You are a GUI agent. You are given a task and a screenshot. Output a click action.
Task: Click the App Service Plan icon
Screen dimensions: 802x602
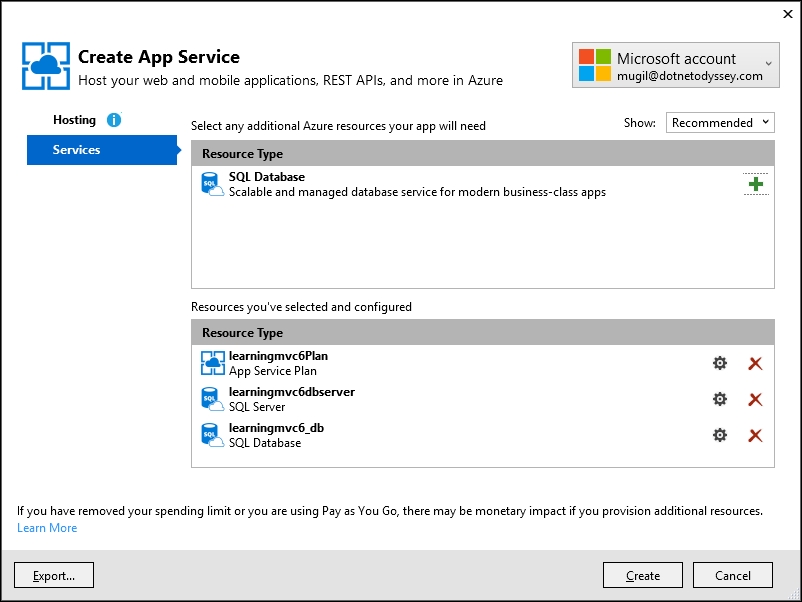(212, 363)
